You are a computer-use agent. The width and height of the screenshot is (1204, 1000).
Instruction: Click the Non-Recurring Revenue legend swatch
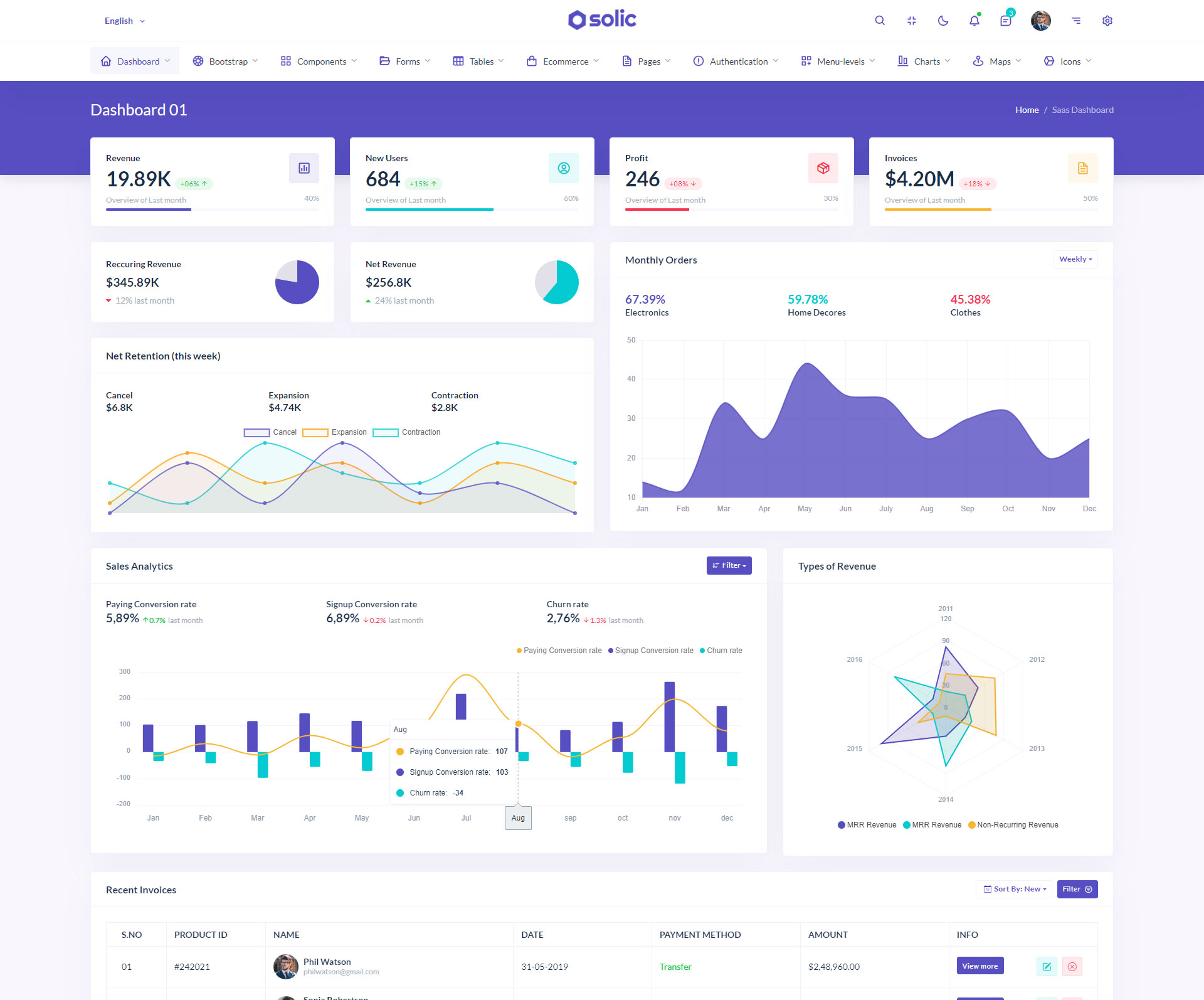[x=972, y=825]
